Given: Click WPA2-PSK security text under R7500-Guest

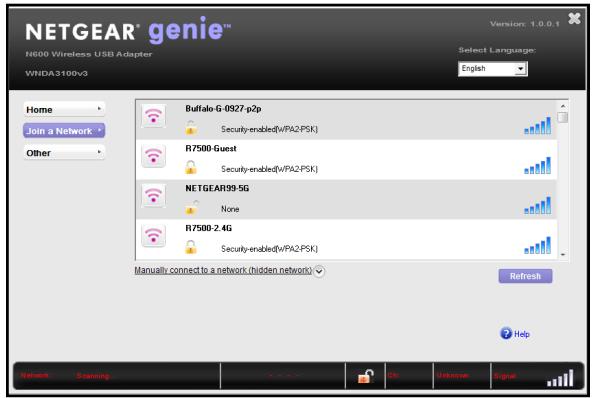Looking at the screenshot, I should pos(269,169).
